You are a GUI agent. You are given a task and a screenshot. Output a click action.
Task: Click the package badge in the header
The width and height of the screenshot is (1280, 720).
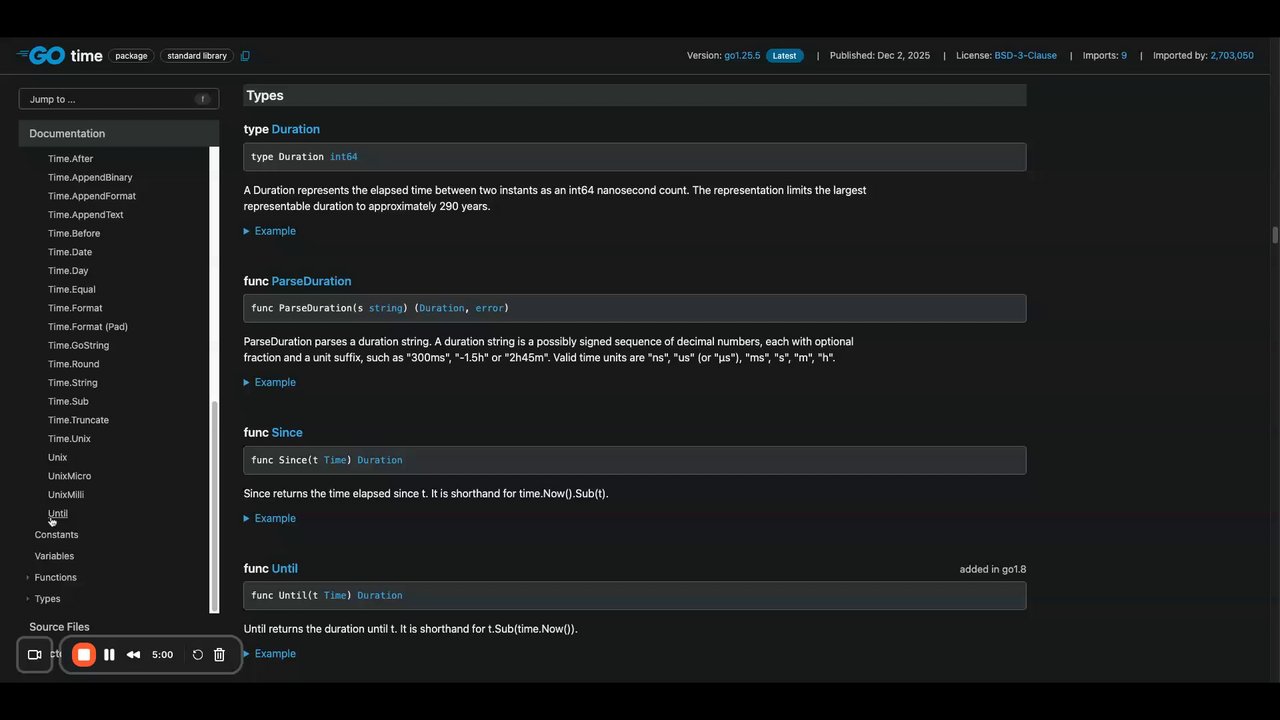tap(131, 56)
